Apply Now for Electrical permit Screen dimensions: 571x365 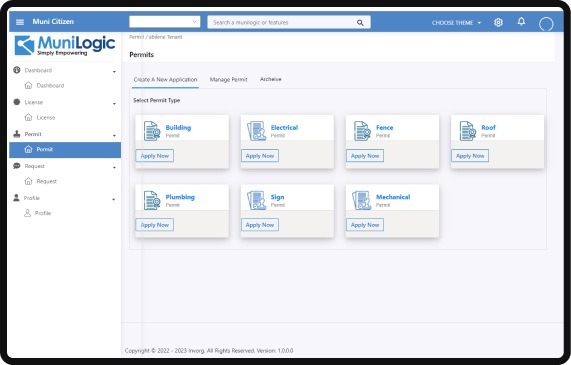coord(260,156)
